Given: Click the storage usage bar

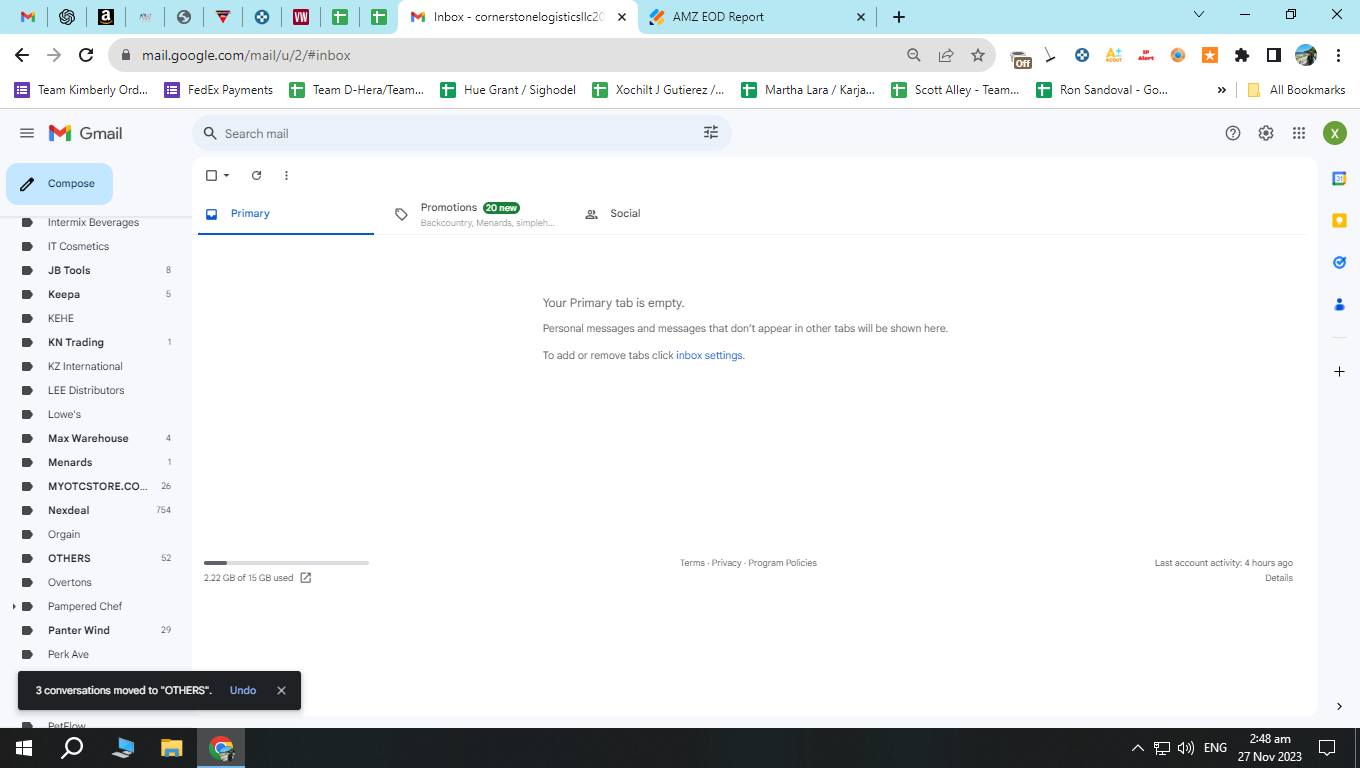Looking at the screenshot, I should point(286,563).
